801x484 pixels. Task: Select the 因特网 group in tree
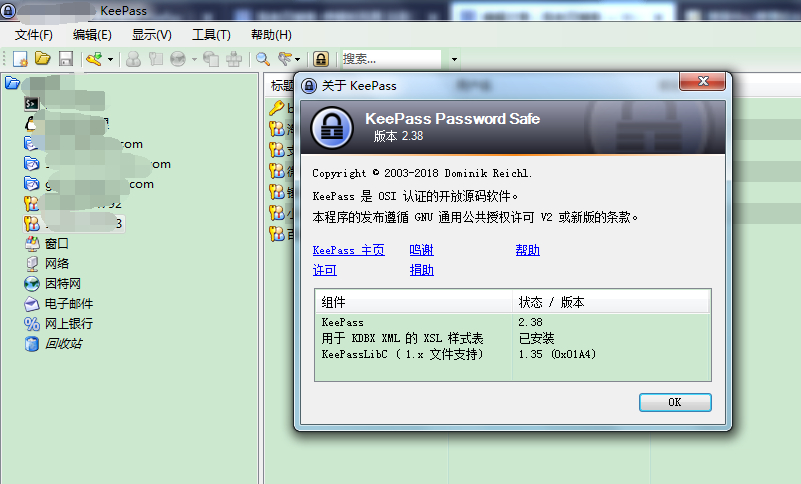click(62, 284)
